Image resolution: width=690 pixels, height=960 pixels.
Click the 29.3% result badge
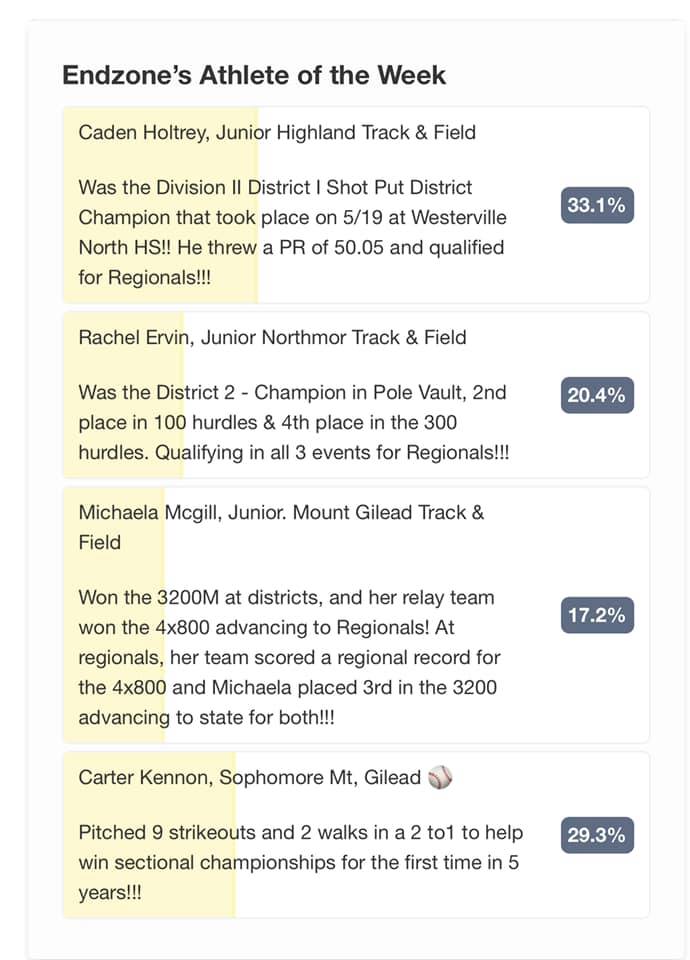pos(597,835)
